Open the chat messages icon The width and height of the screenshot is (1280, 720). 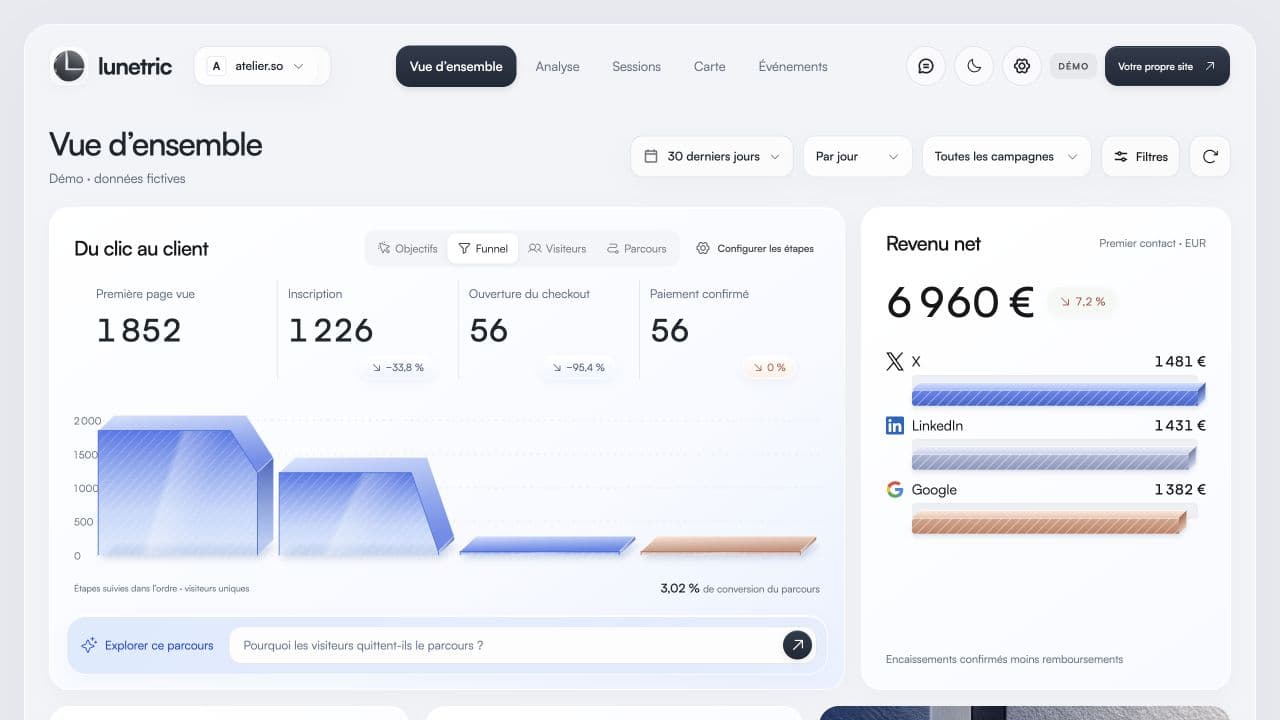point(926,67)
